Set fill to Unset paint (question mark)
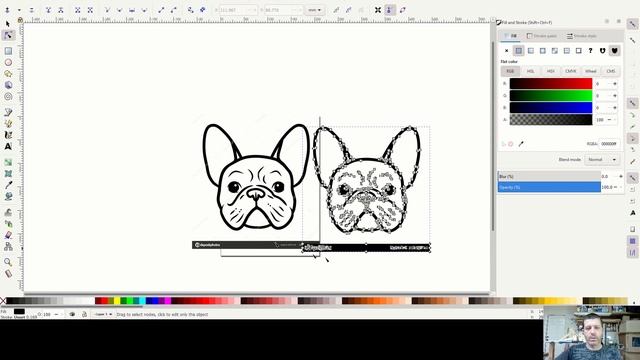The image size is (640, 360). (x=590, y=51)
